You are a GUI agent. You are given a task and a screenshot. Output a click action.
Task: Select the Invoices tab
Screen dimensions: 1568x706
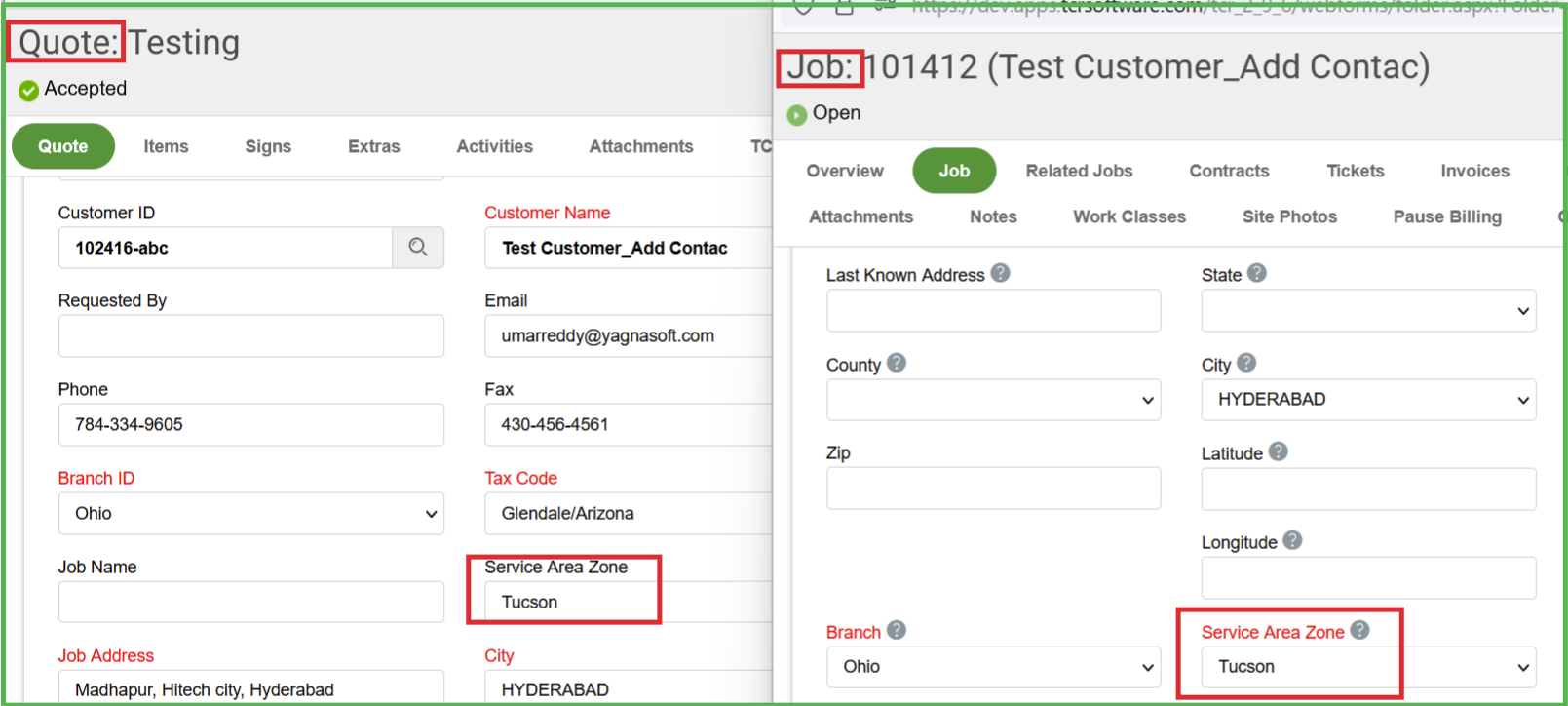tap(1474, 171)
